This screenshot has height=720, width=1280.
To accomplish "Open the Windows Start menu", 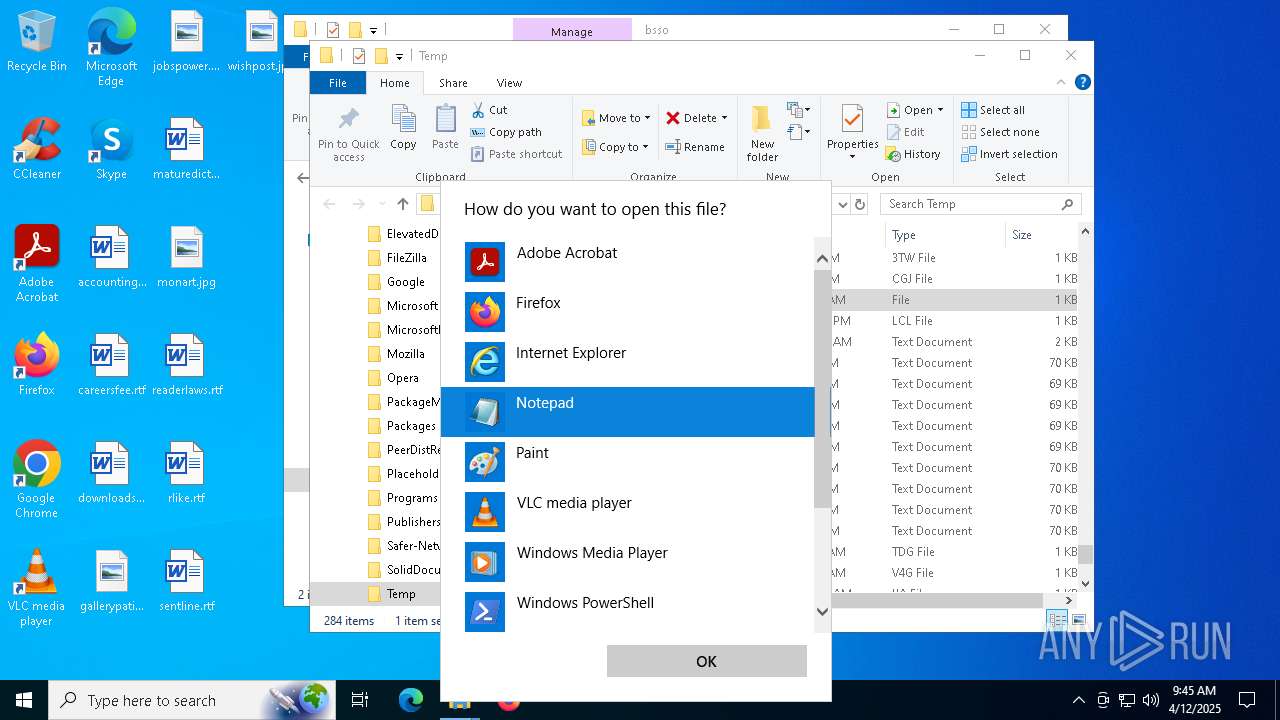I will click(23, 701).
